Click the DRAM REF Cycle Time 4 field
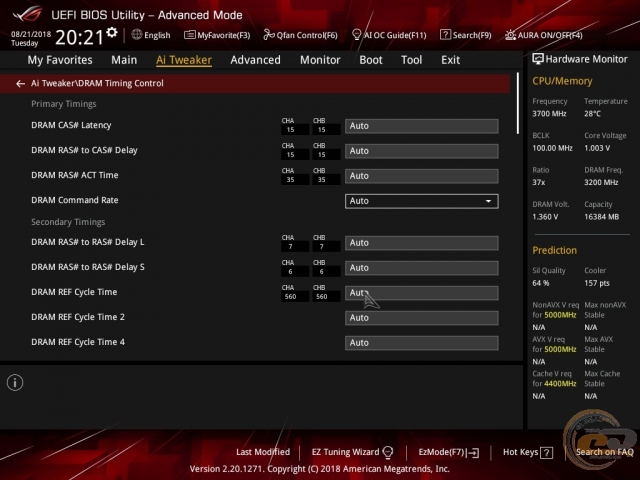 [422, 343]
